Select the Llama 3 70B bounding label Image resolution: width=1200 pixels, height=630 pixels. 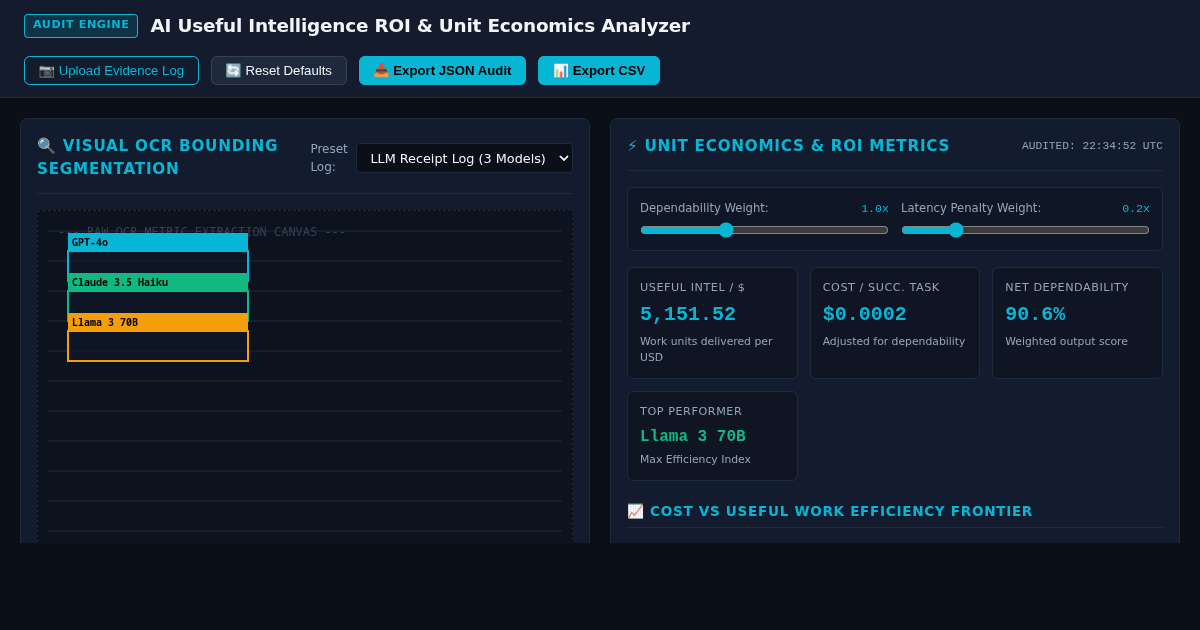(x=158, y=322)
